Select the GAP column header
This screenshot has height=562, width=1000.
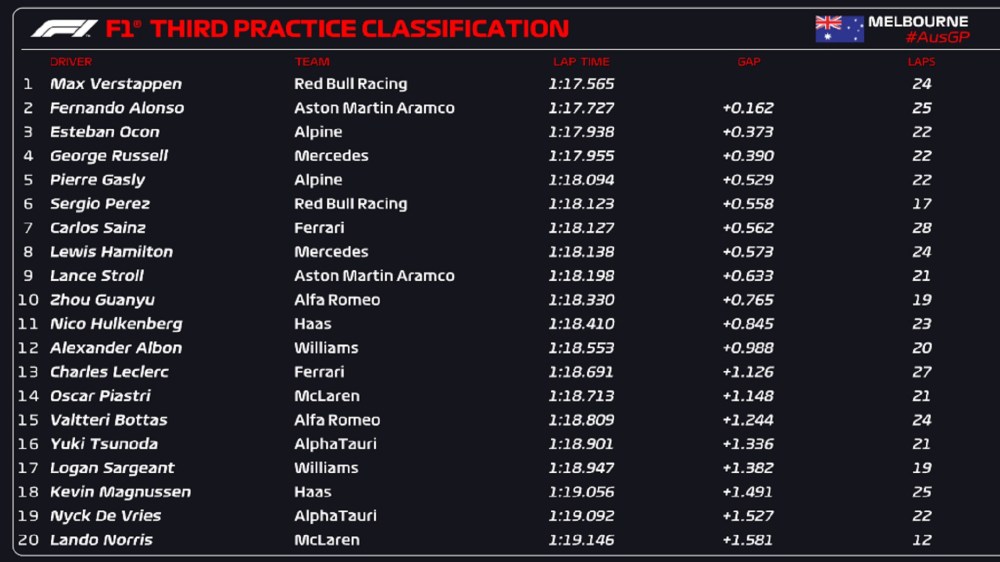(748, 62)
